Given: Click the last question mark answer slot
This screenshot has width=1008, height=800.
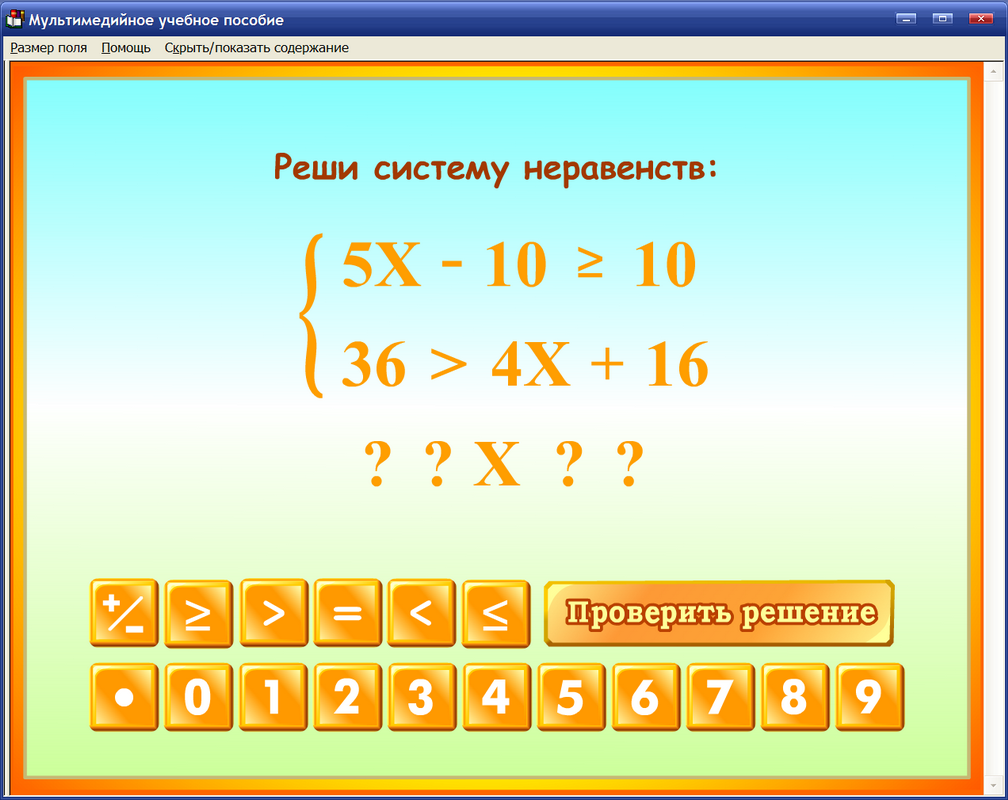Looking at the screenshot, I should [629, 462].
